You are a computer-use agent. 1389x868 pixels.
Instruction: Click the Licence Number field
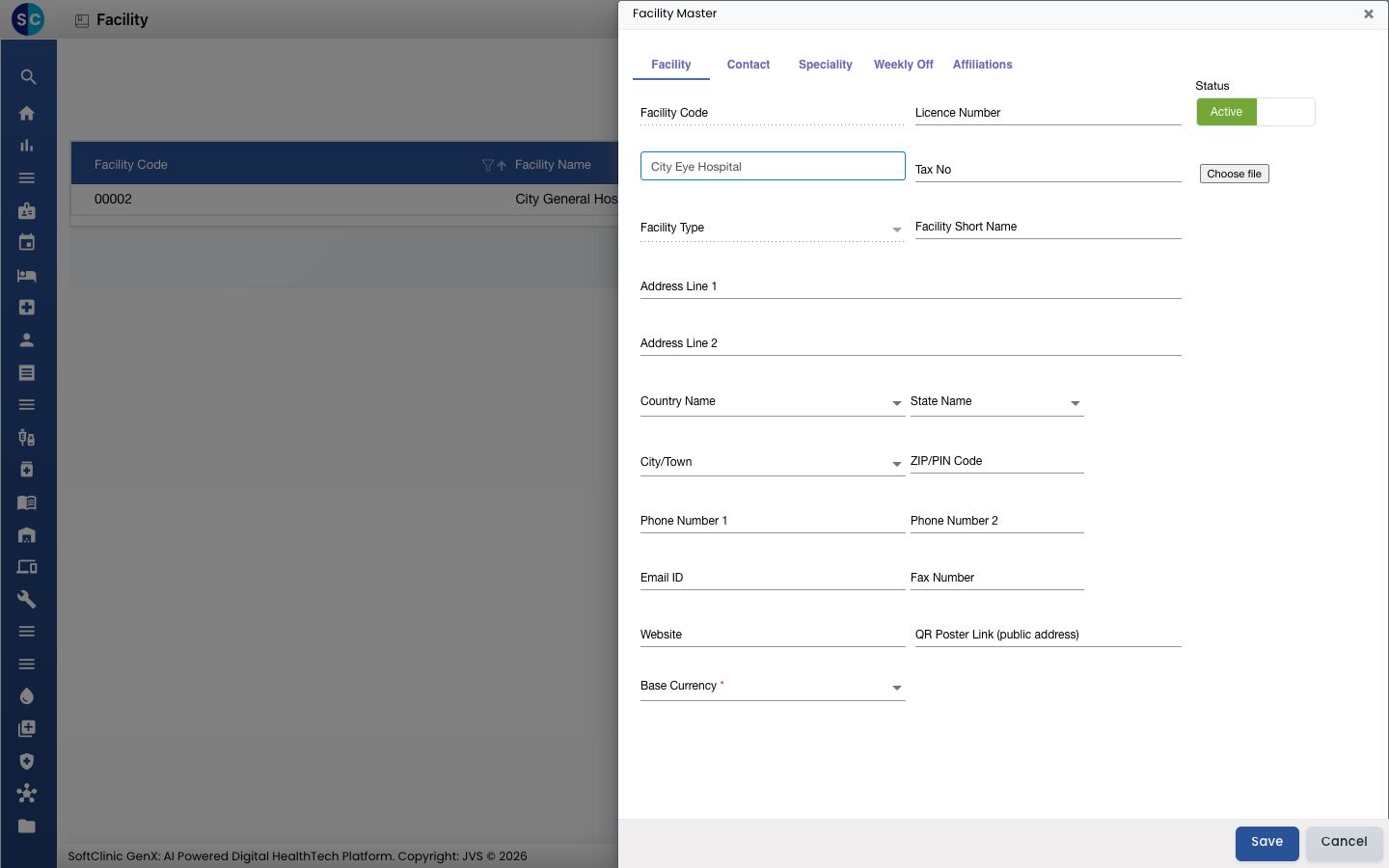(1049, 113)
